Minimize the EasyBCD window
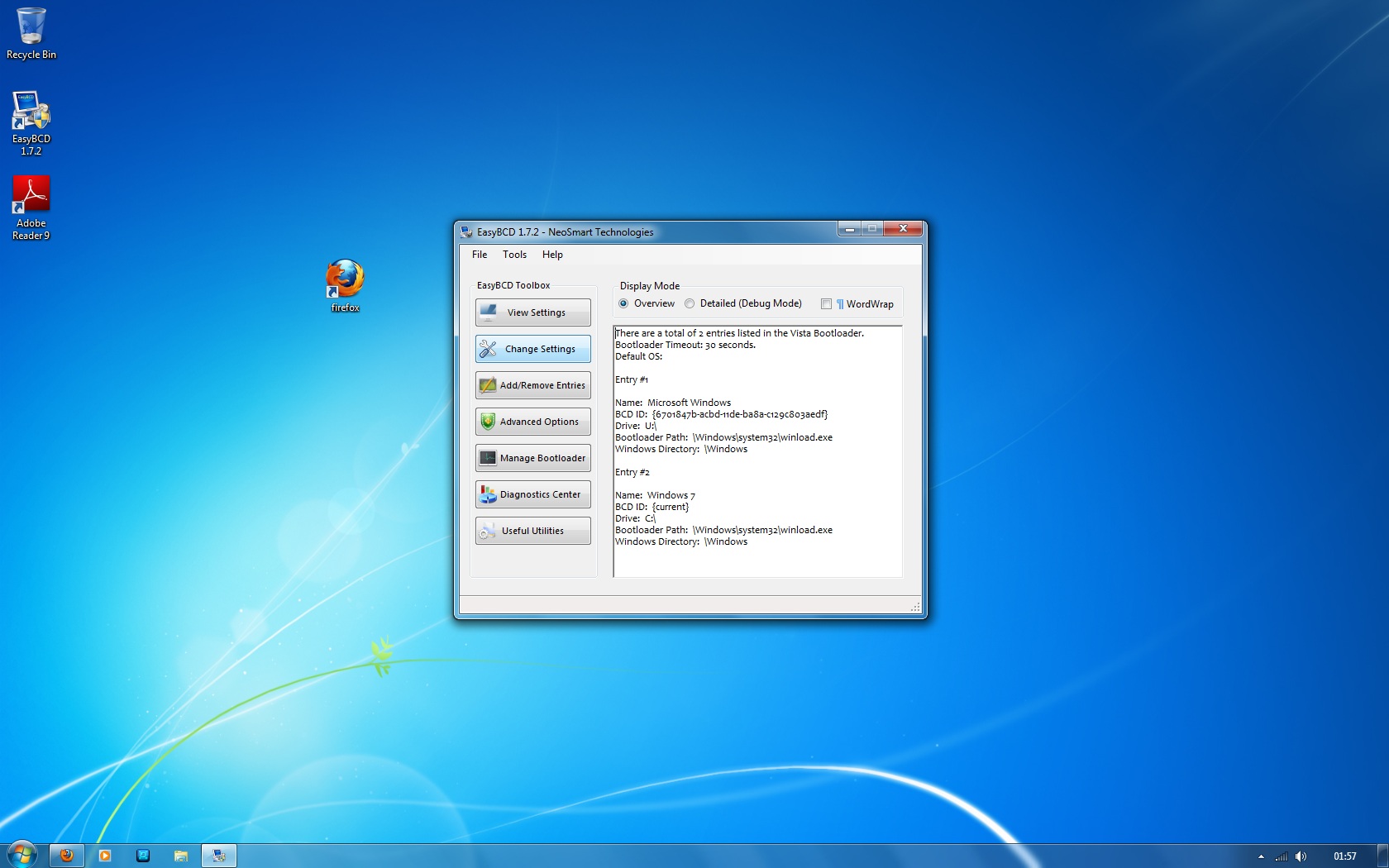Viewport: 1389px width, 868px height. tap(849, 229)
